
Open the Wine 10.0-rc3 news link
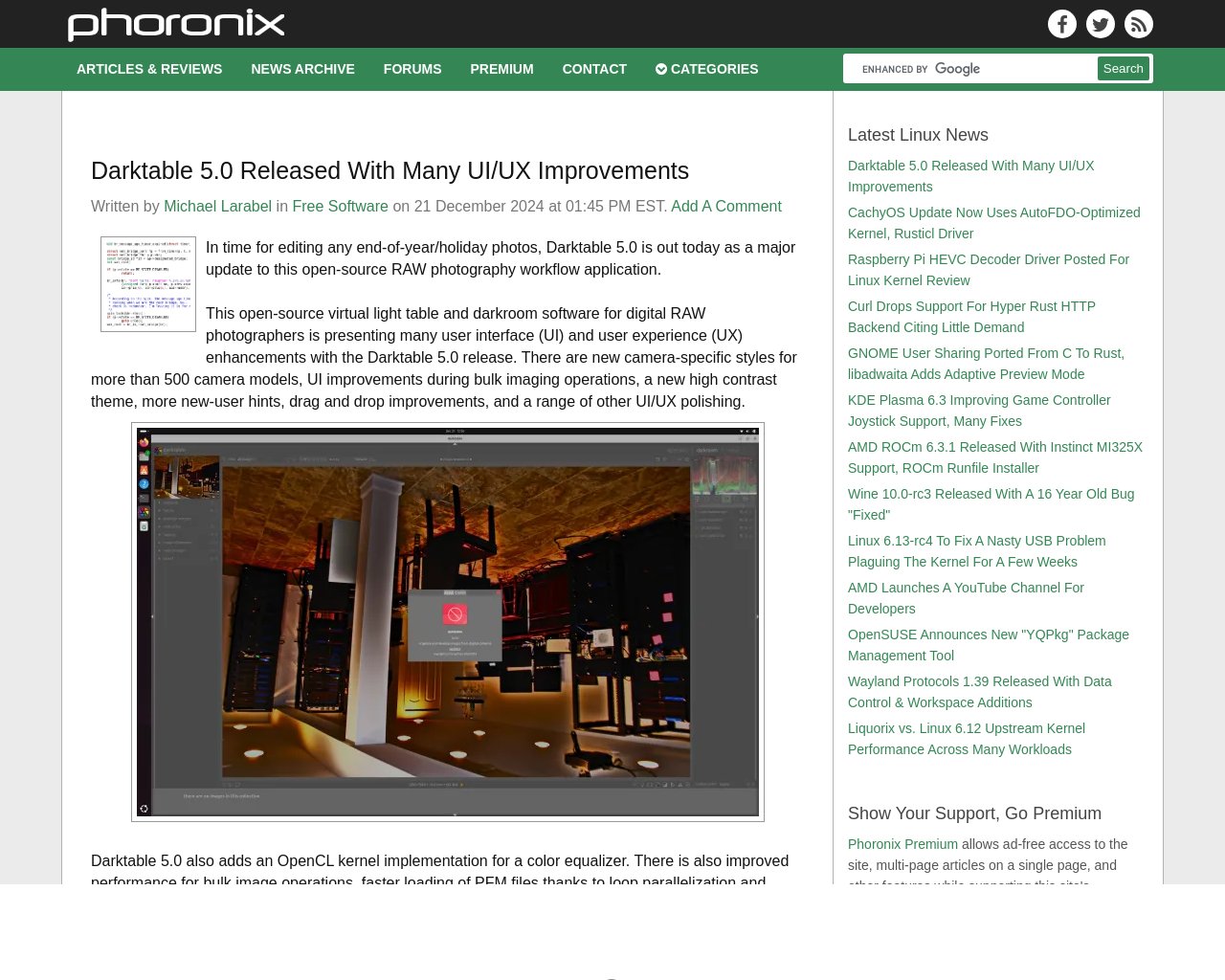[991, 504]
